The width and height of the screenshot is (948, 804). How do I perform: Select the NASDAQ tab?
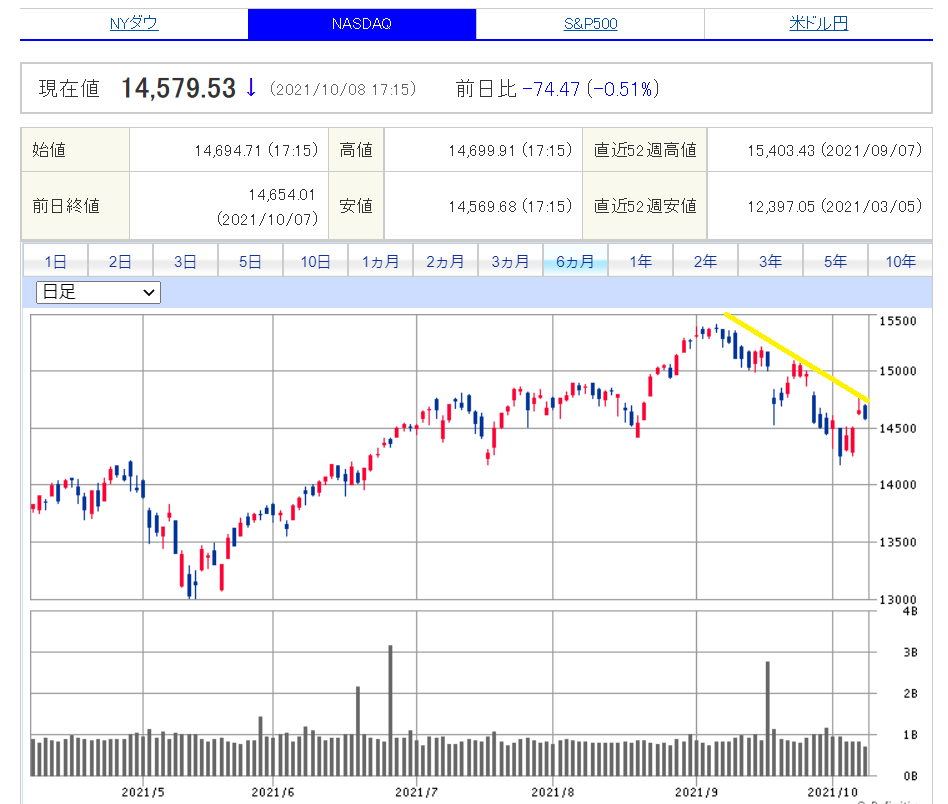(362, 24)
